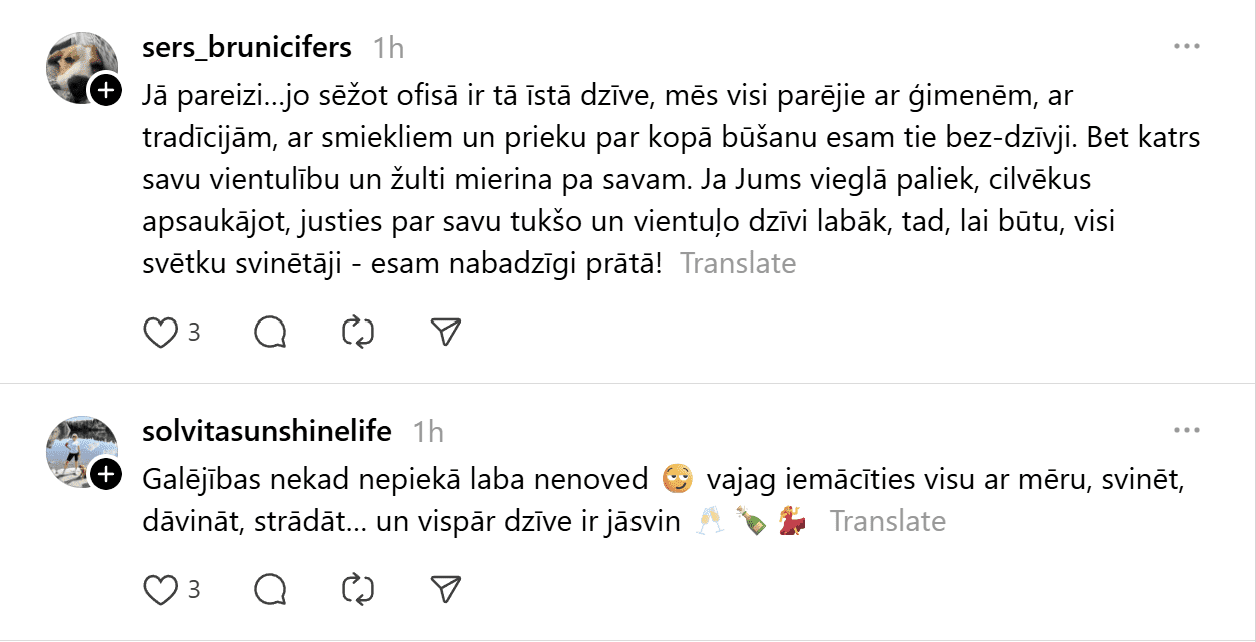Open the 1h timestamp on solvitasunshinelife post

428,432
